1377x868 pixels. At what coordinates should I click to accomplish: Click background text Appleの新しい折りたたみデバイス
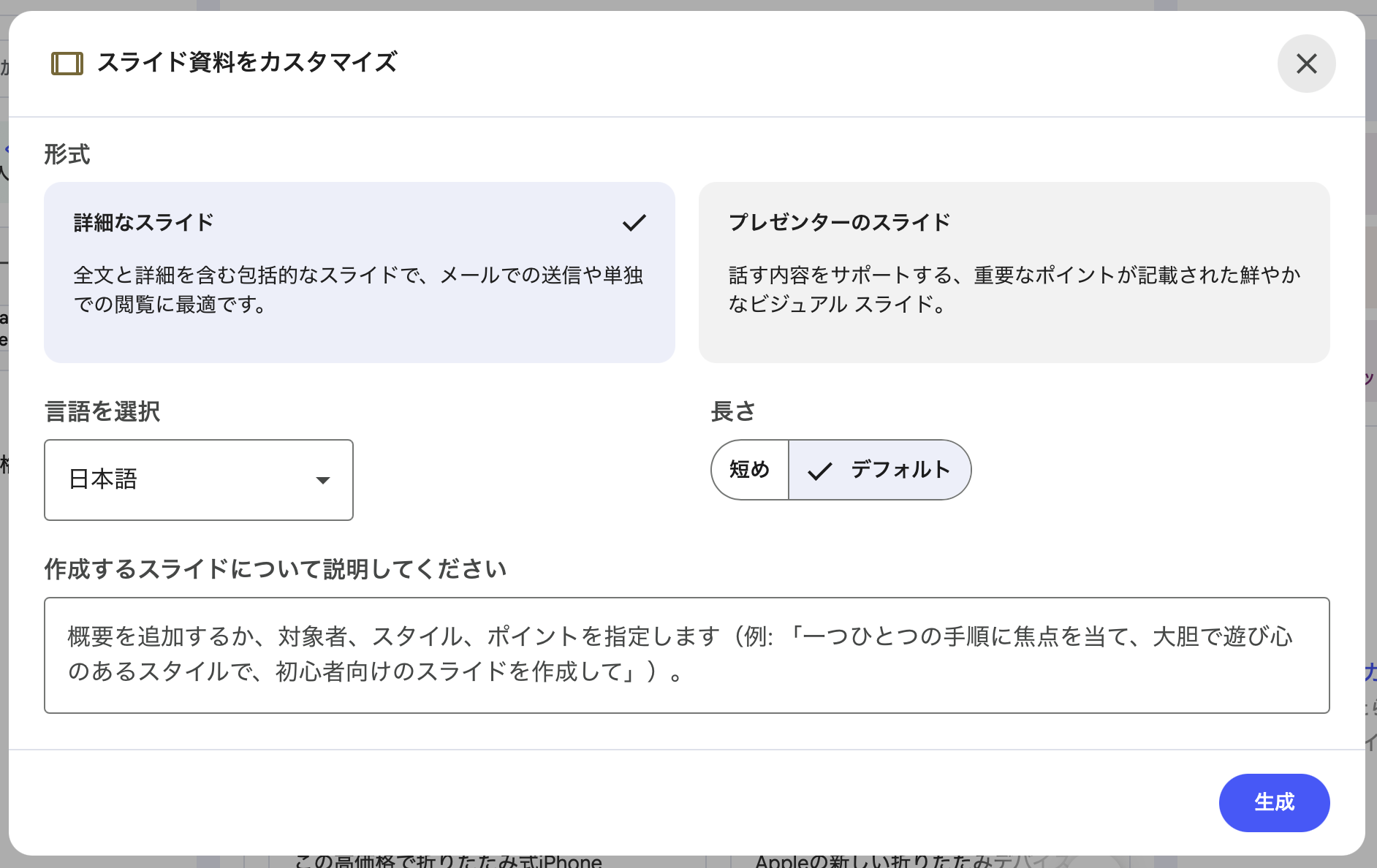point(914,861)
